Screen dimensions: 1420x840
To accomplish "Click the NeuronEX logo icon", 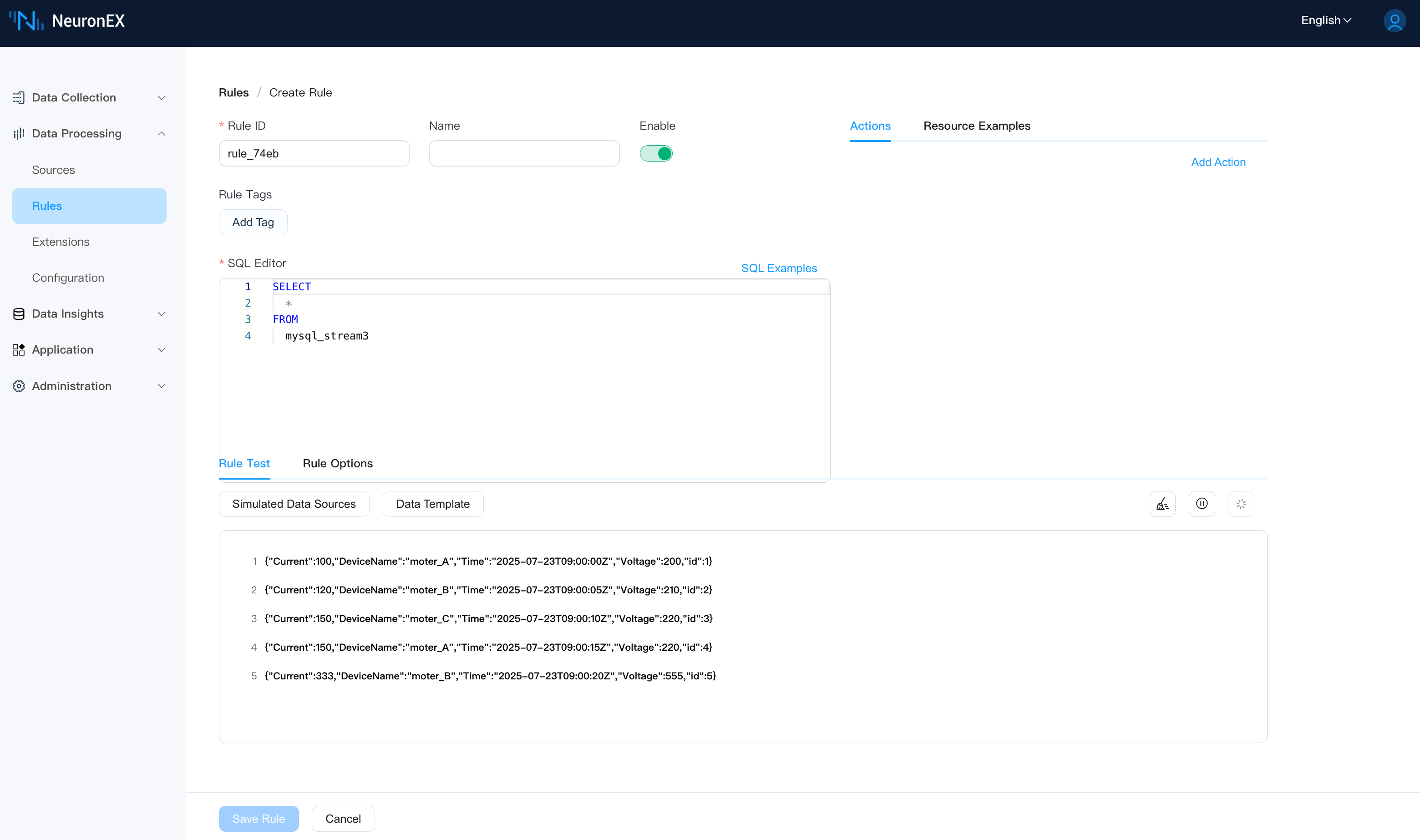I will (26, 21).
